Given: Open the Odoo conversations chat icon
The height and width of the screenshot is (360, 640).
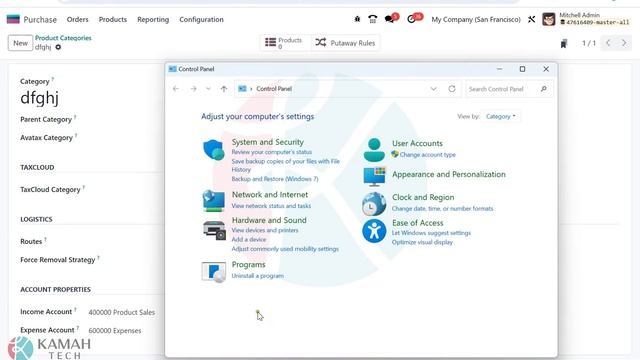Looking at the screenshot, I should pyautogui.click(x=389, y=19).
